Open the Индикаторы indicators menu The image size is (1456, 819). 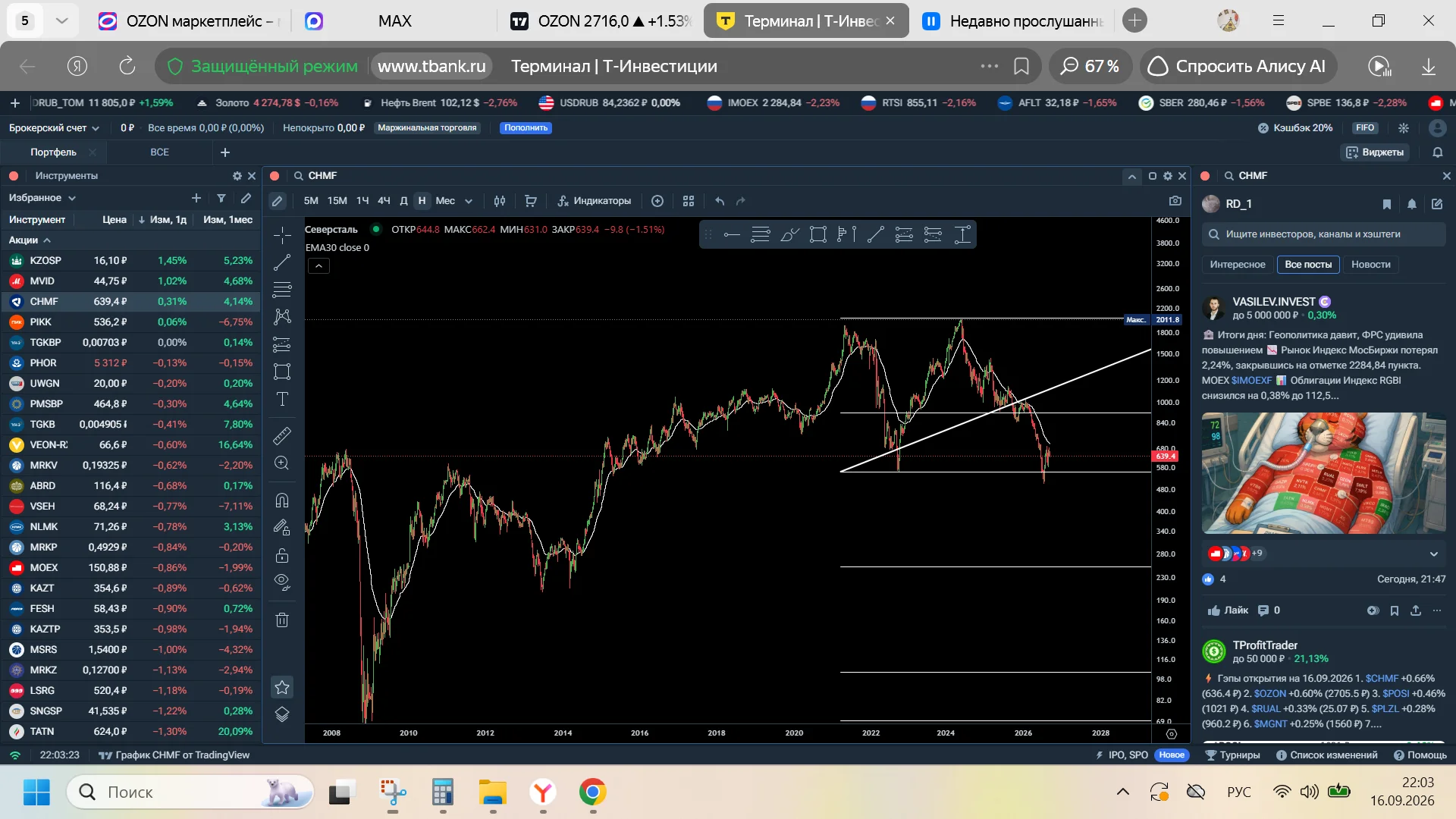595,201
